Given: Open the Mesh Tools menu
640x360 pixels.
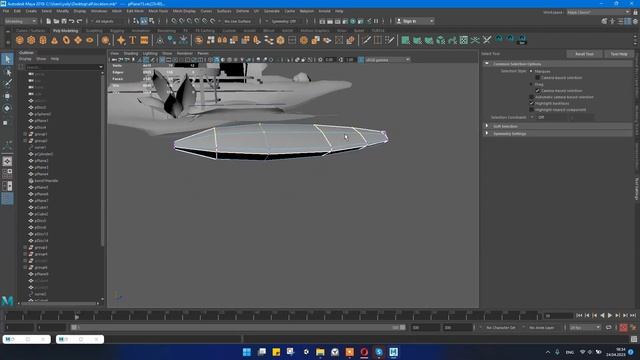Looking at the screenshot, I should pos(158,11).
